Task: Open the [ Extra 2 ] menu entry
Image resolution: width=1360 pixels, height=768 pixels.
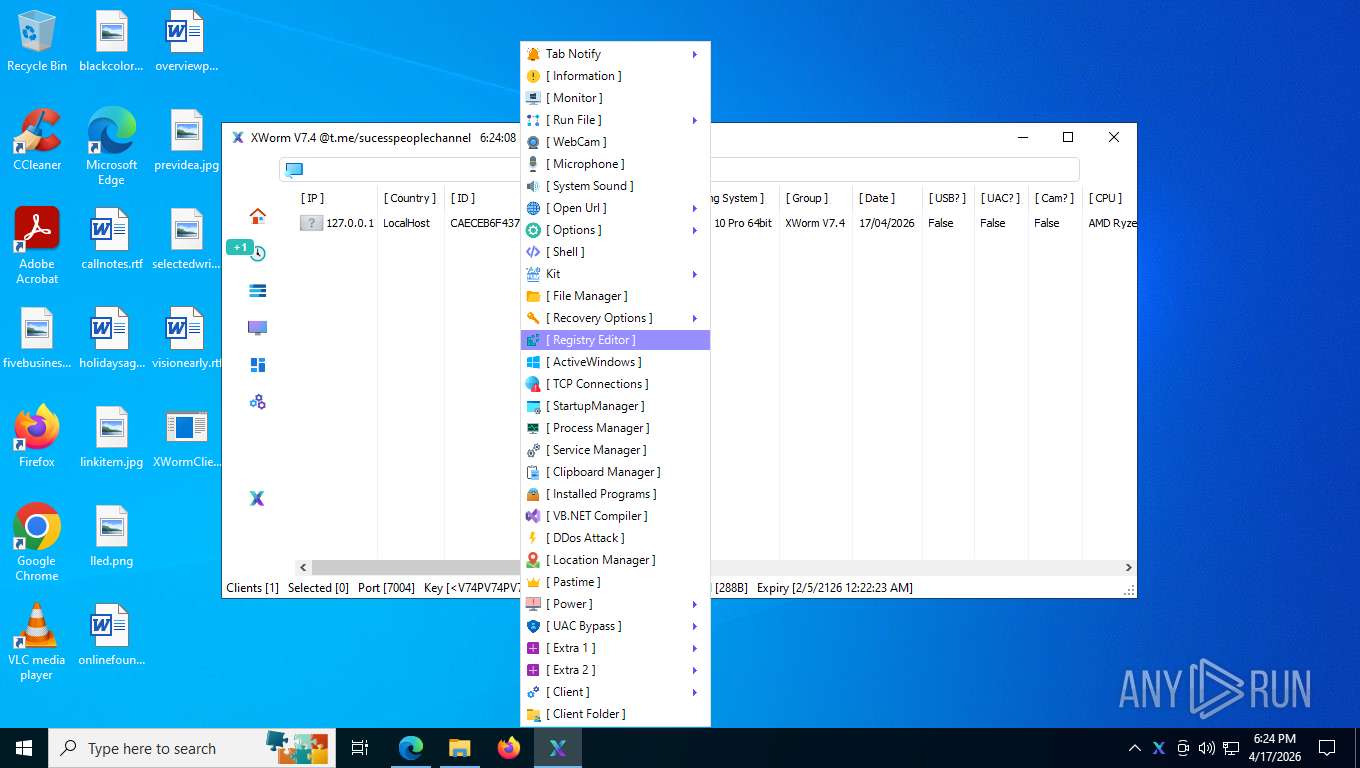Action: click(615, 670)
